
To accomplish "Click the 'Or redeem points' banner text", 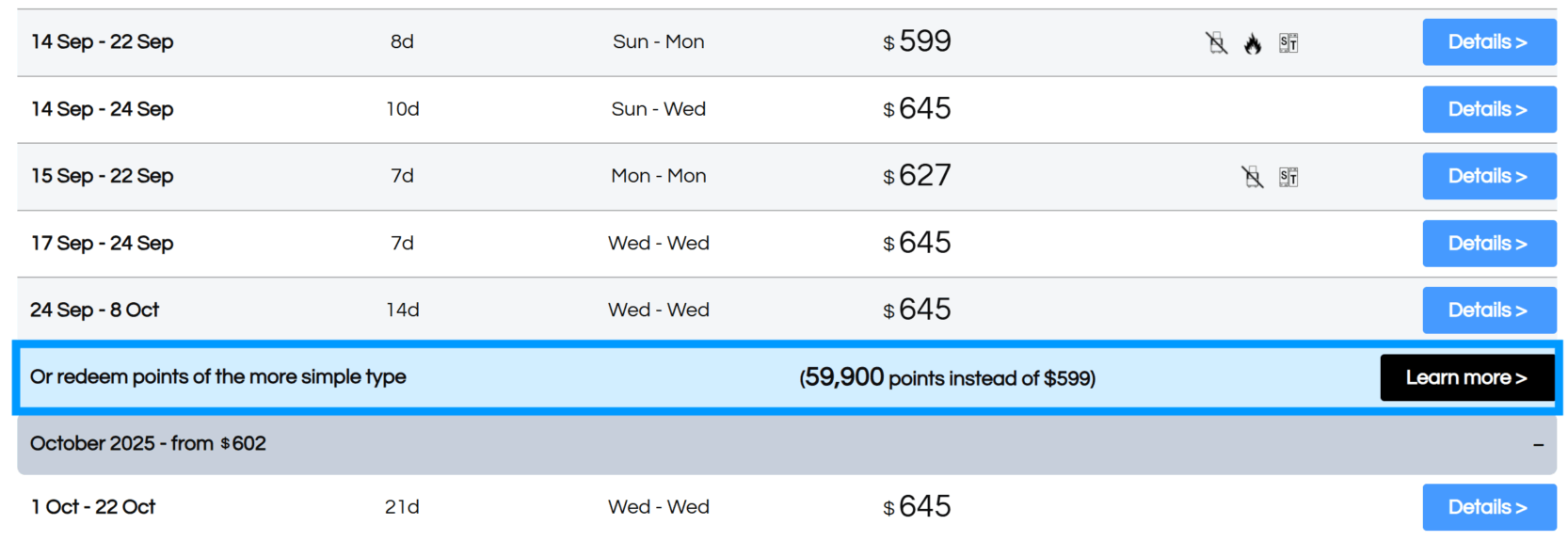I will [217, 376].
